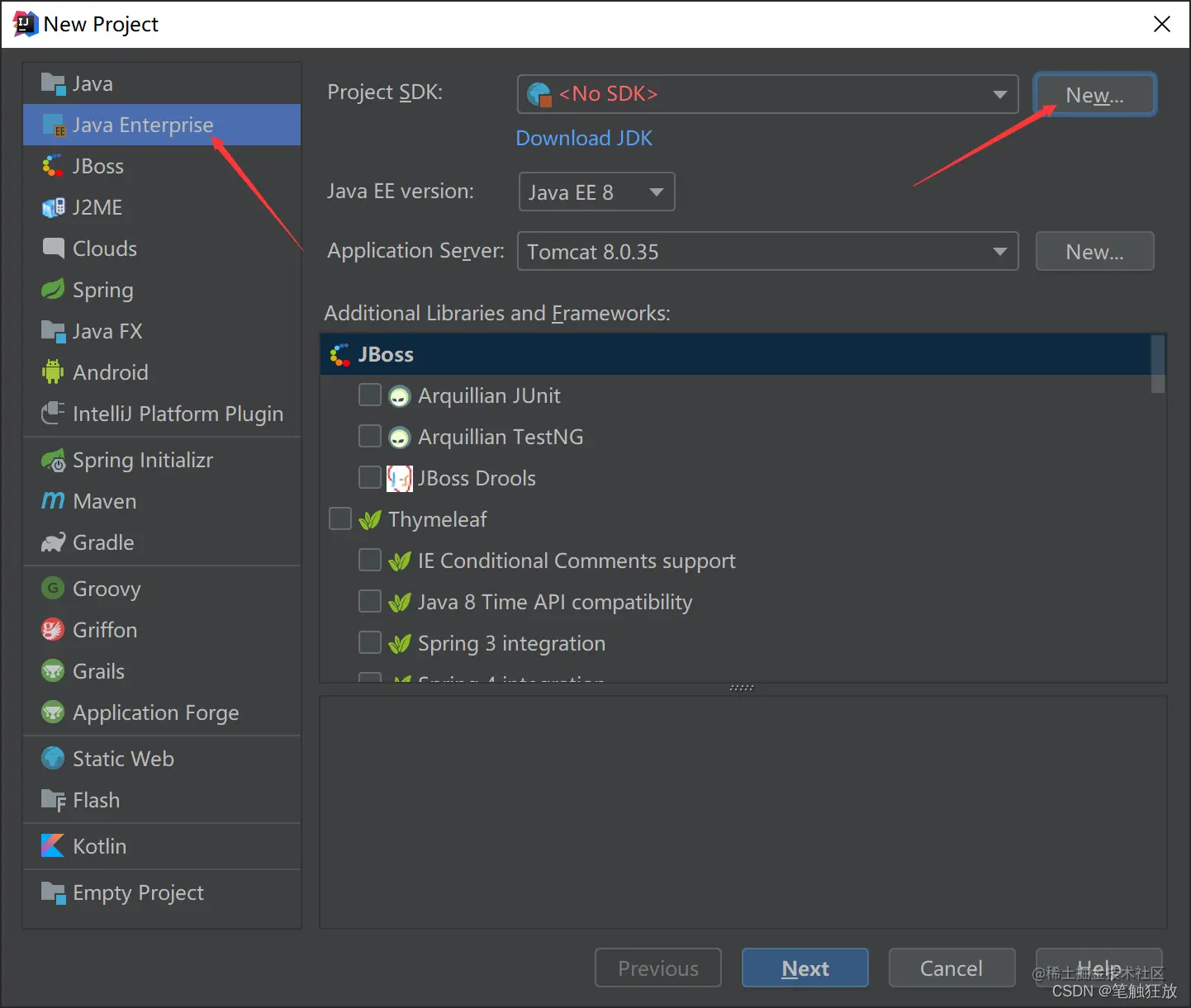The image size is (1191, 1008).
Task: Click the Grails icon
Action: click(53, 670)
